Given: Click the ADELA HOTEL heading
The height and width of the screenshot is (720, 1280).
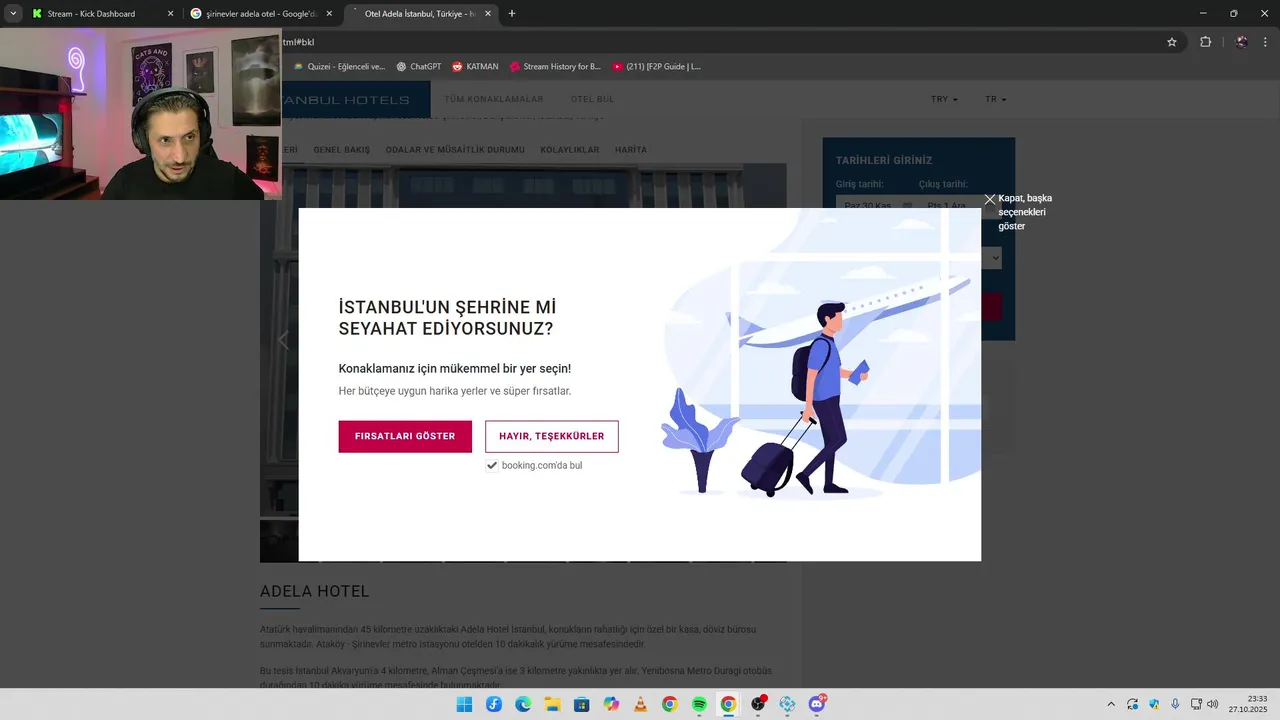Looking at the screenshot, I should (x=315, y=591).
